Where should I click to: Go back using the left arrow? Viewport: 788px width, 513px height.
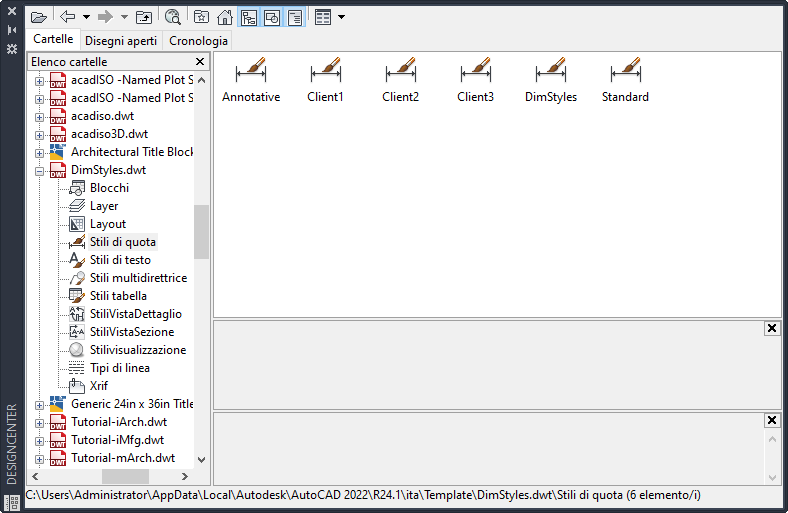pyautogui.click(x=67, y=17)
